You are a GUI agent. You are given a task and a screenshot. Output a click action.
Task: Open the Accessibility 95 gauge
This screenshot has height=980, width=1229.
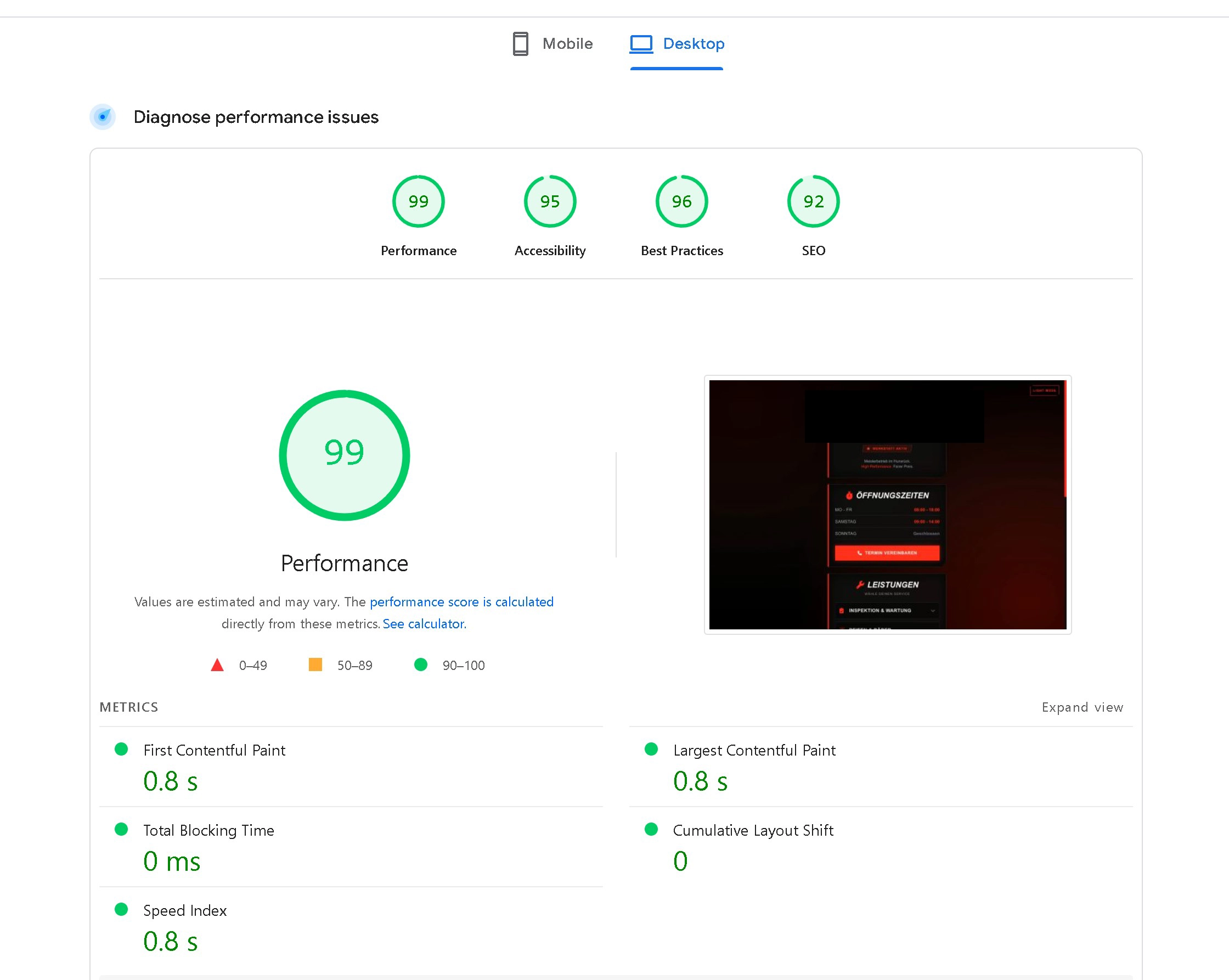point(549,201)
